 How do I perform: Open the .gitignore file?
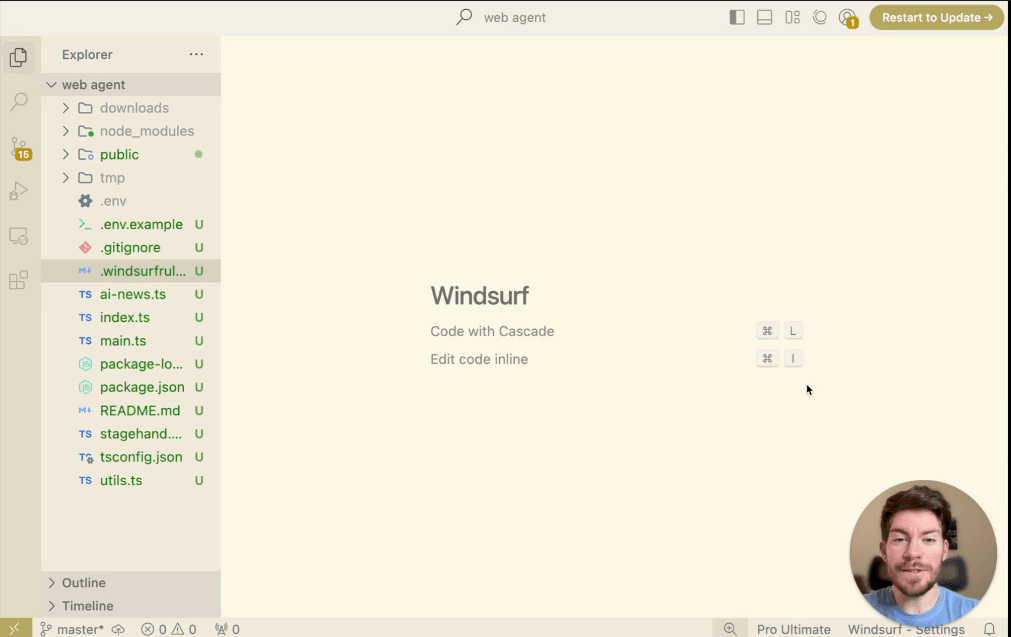click(x=131, y=248)
